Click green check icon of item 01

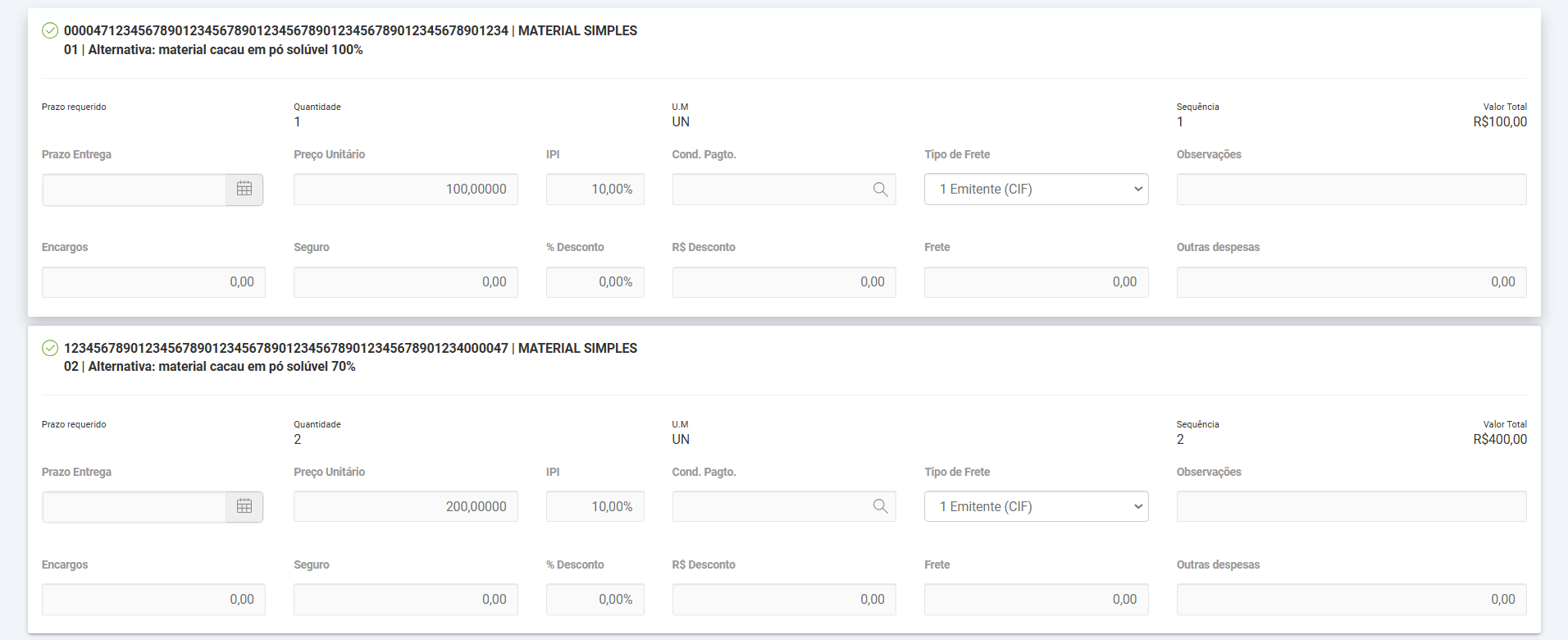click(50, 31)
